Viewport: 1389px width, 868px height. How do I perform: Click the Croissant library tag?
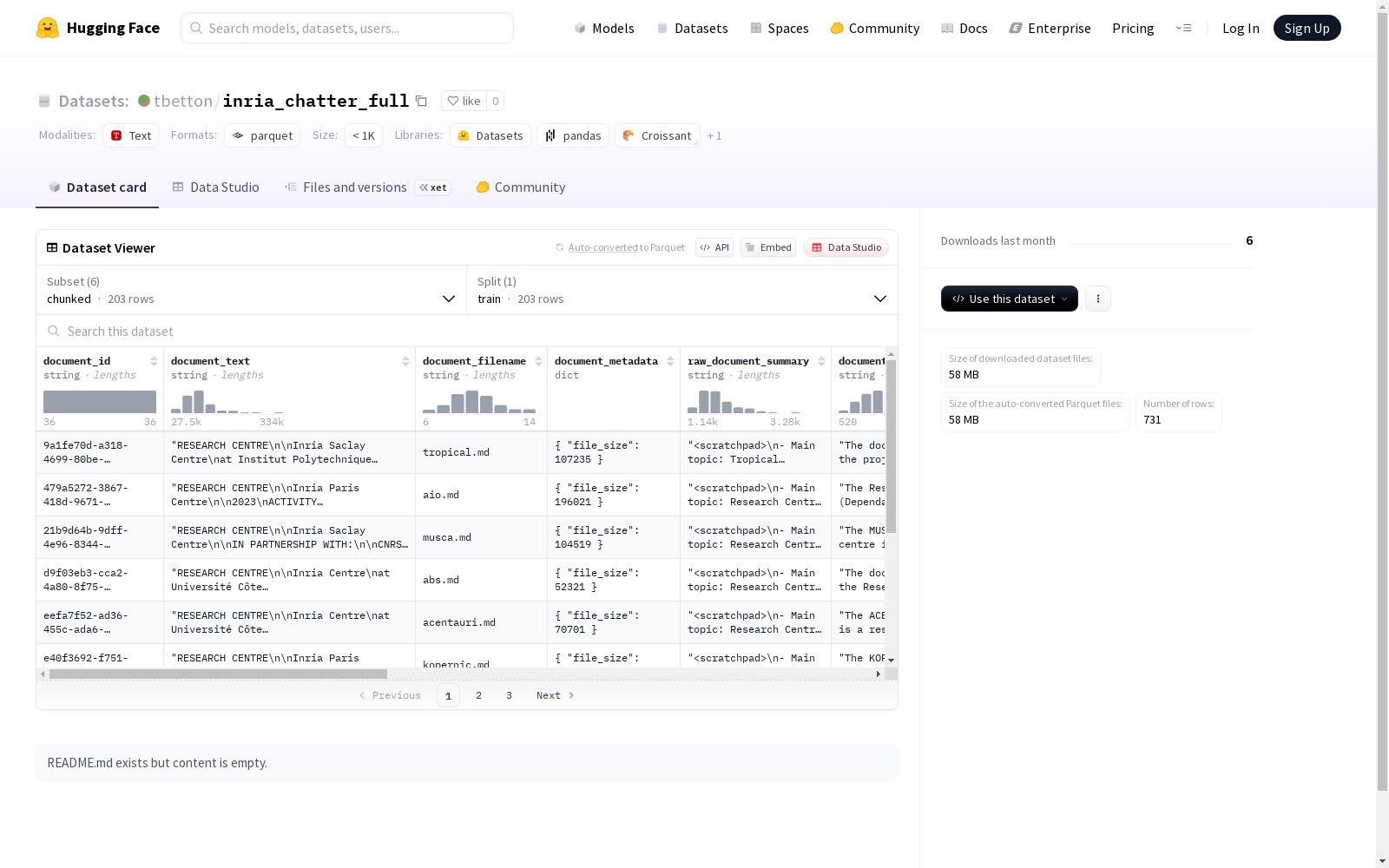[657, 135]
